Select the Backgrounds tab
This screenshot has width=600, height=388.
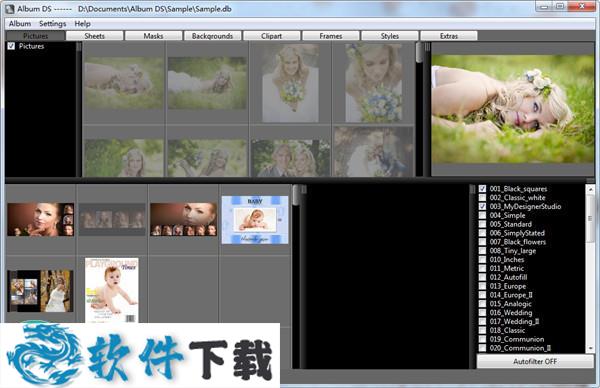point(212,36)
